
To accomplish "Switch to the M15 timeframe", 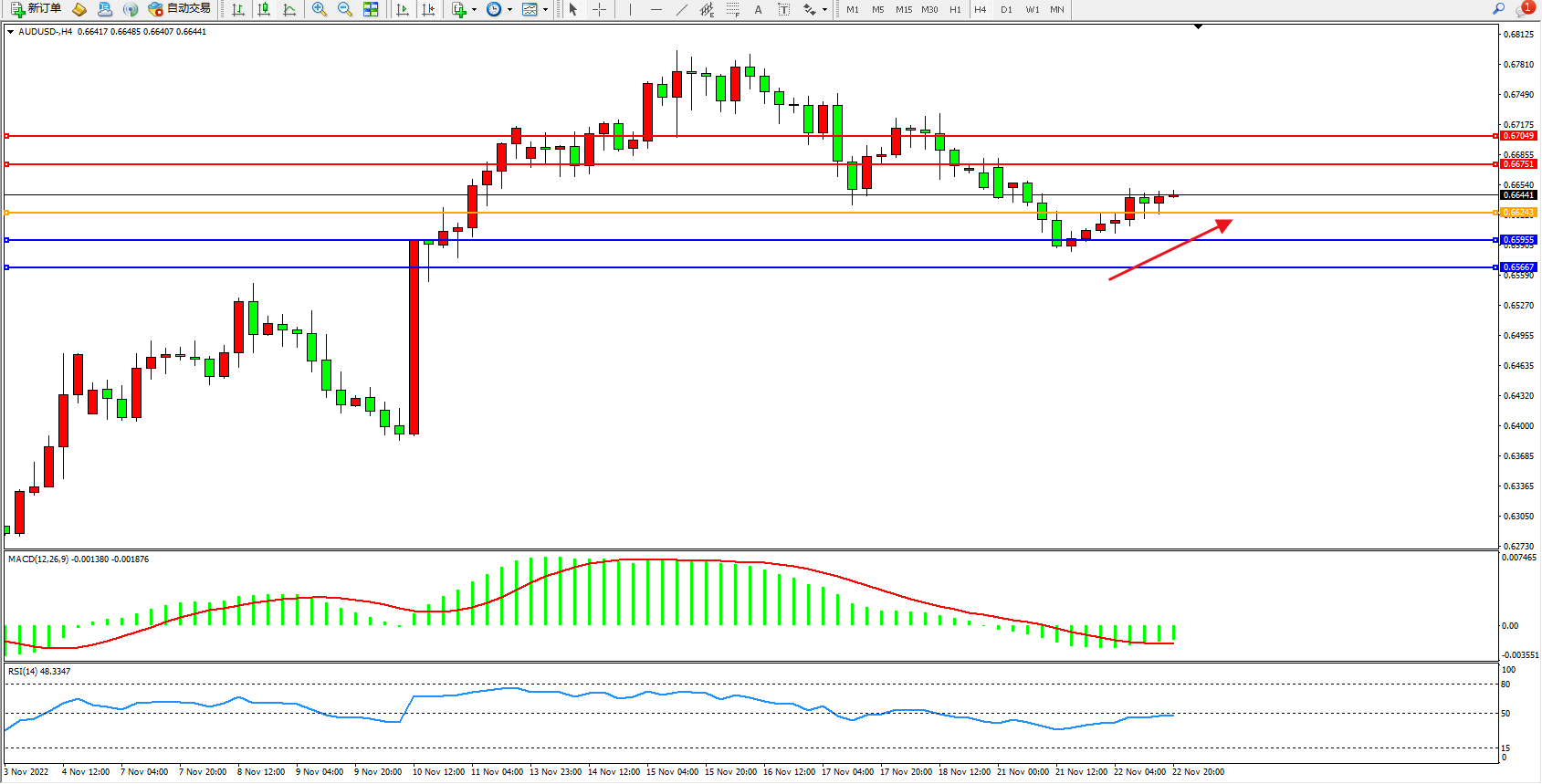I will click(x=904, y=9).
